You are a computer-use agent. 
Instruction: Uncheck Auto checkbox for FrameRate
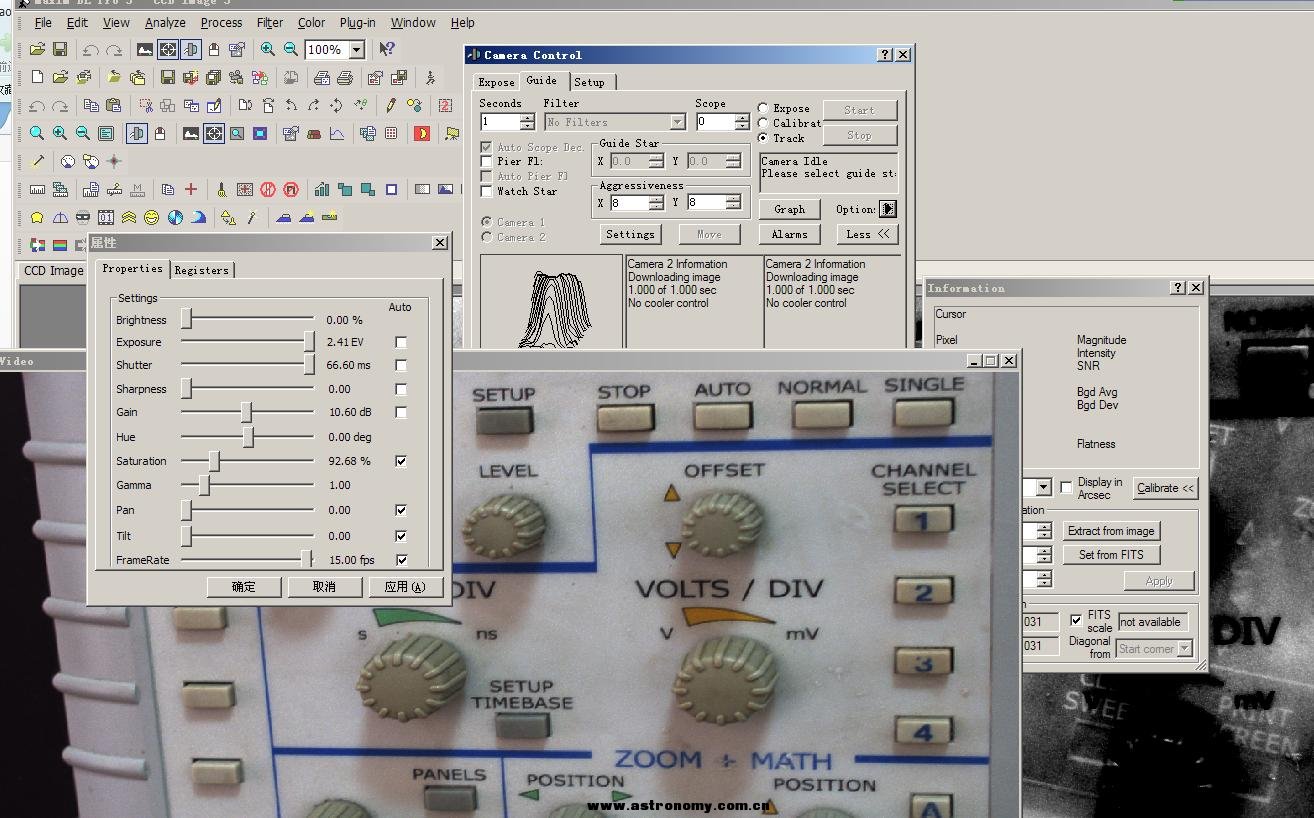coord(401,560)
